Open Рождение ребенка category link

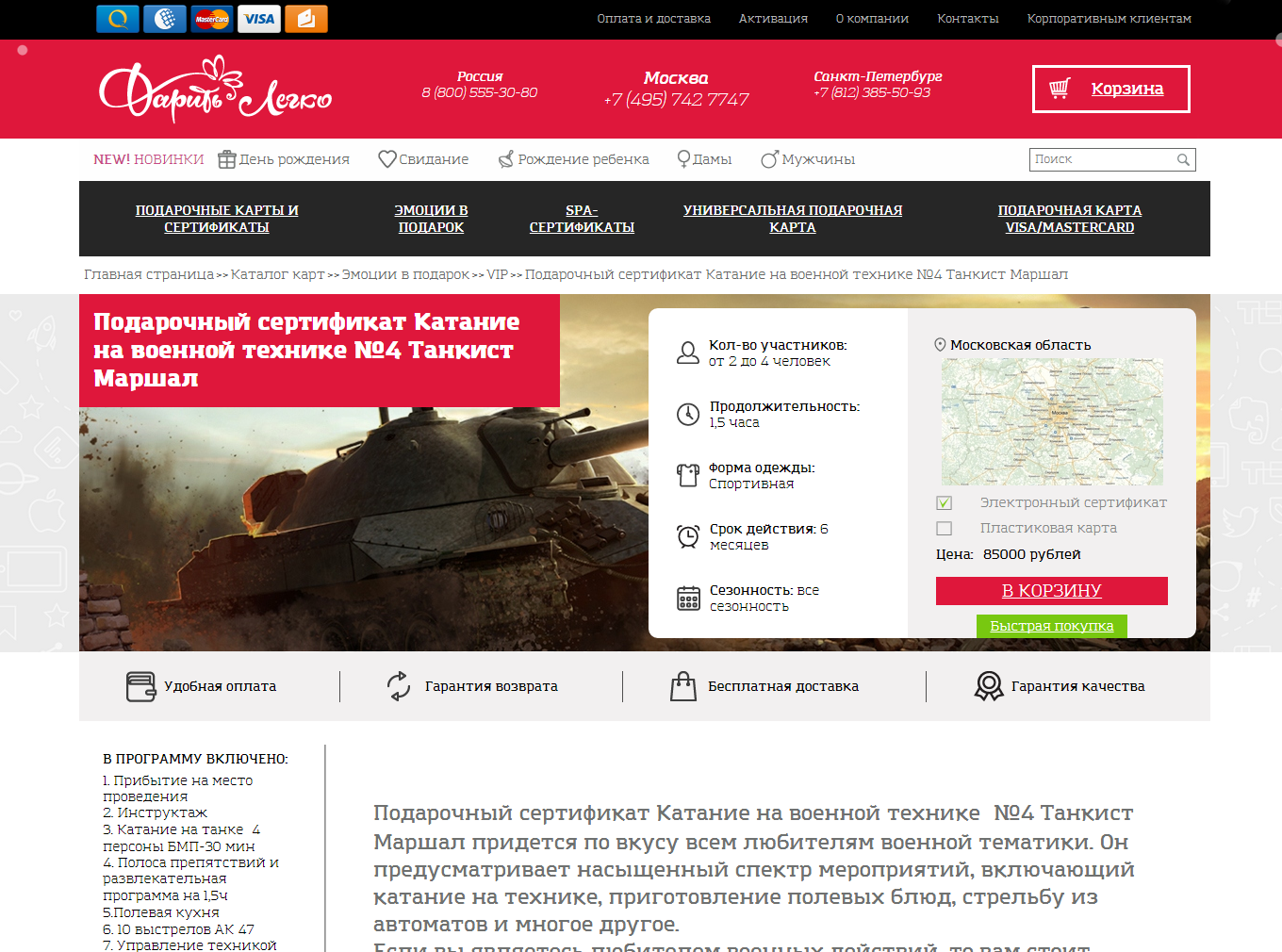[583, 159]
